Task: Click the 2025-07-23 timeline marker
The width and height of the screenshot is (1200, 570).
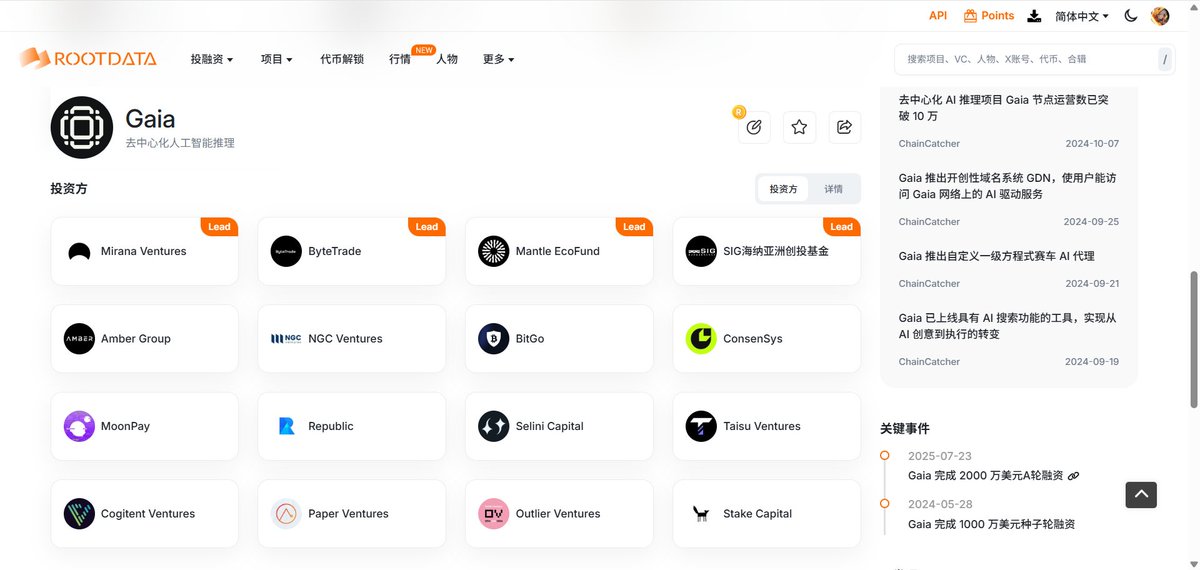Action: (885, 456)
